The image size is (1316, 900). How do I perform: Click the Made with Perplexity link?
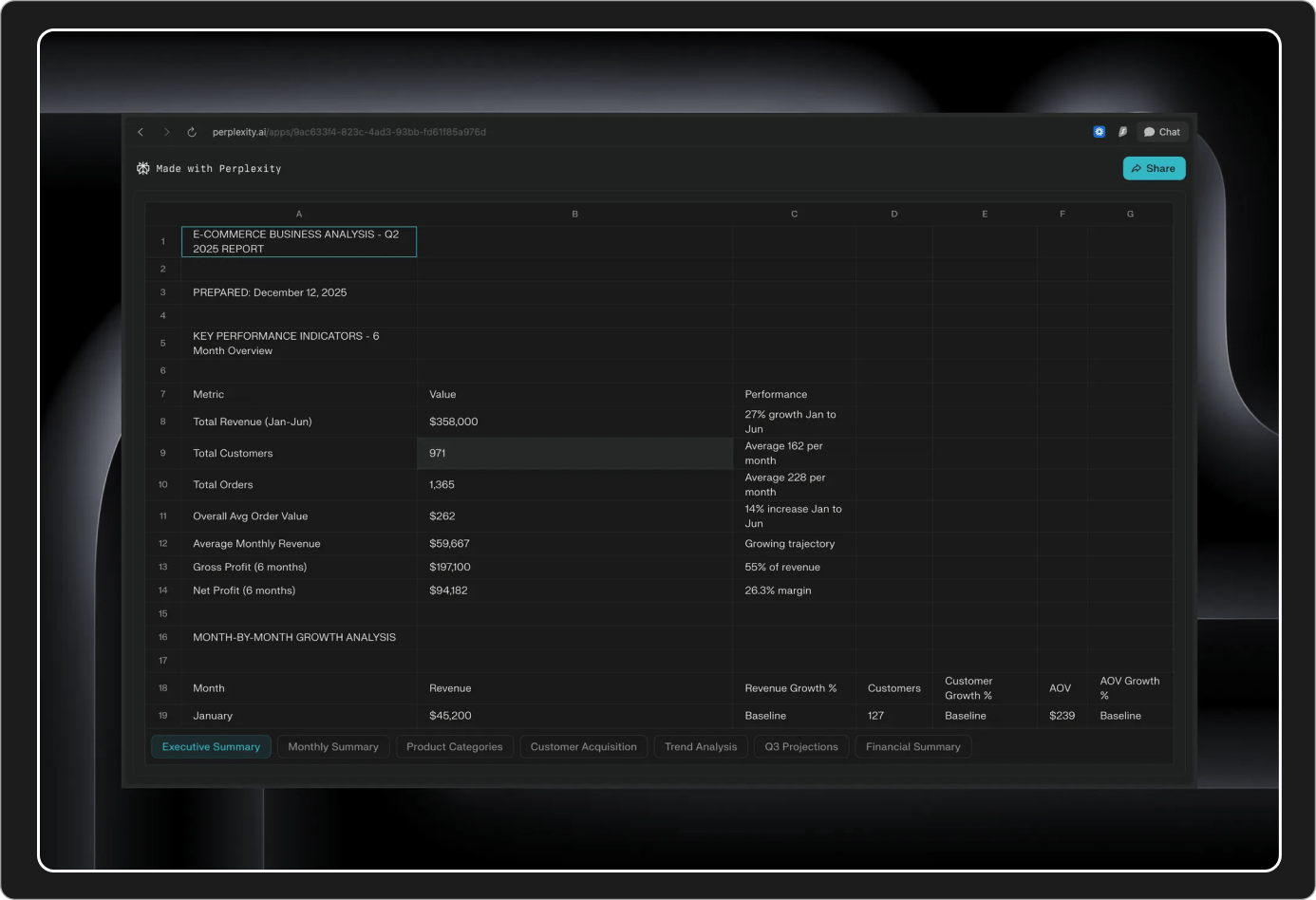point(218,169)
